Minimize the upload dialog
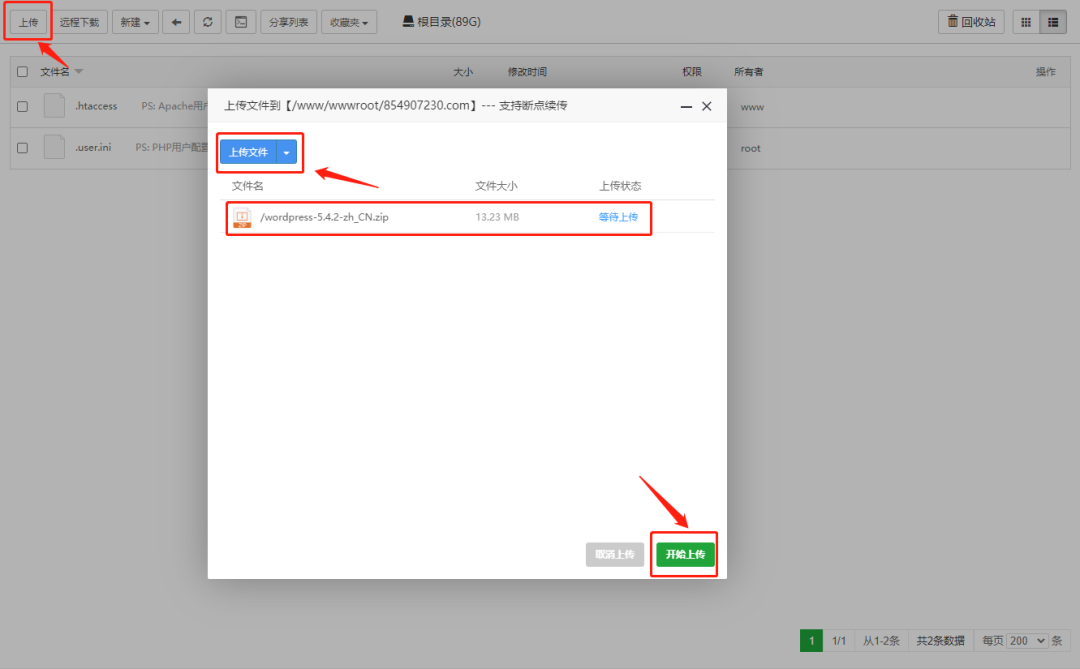Image resolution: width=1080 pixels, height=669 pixels. (686, 106)
